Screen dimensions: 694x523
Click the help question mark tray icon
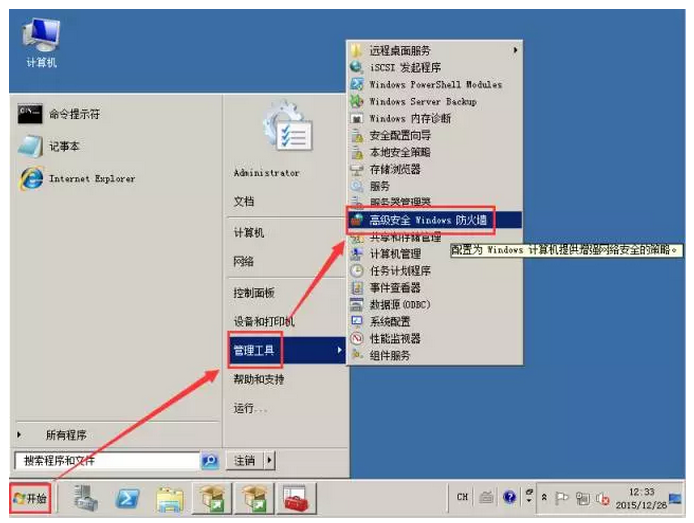pos(509,497)
